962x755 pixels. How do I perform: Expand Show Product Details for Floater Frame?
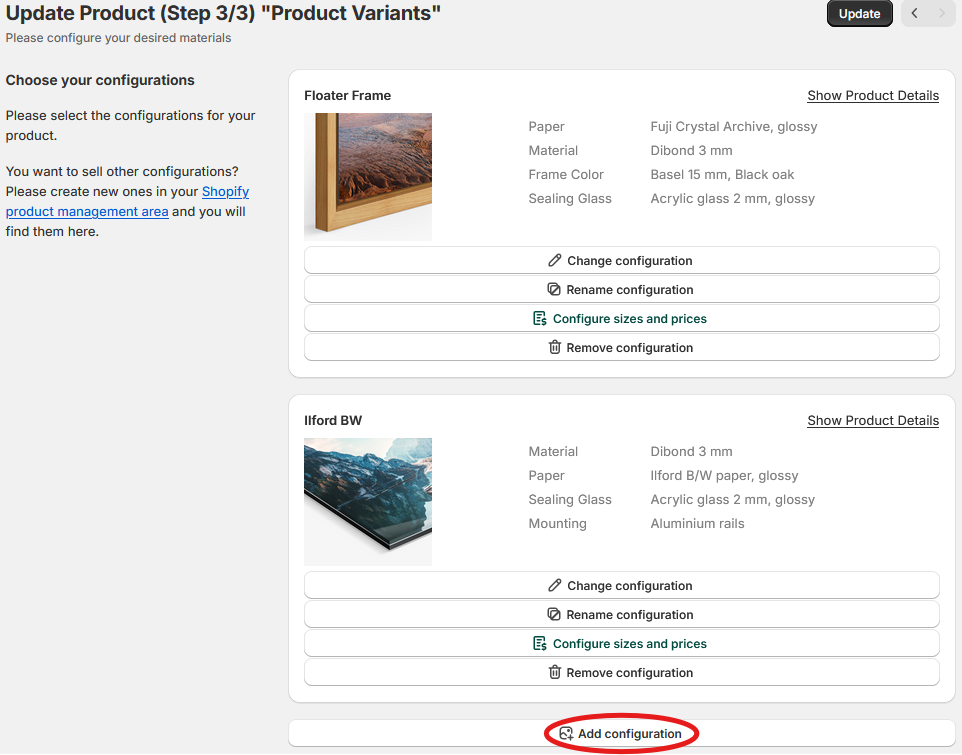click(x=873, y=96)
